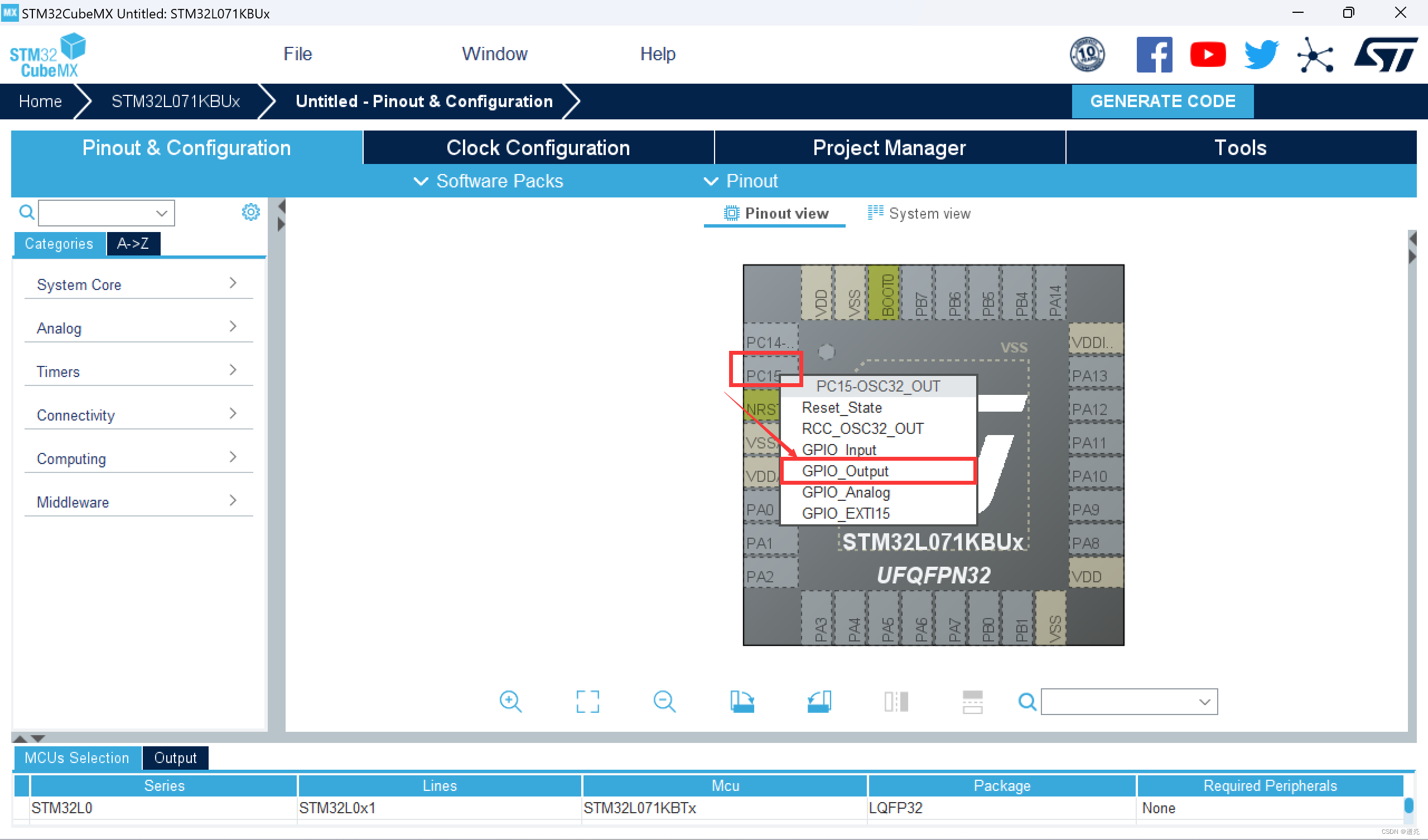Screen dimensions: 1428x840
Task: Click the peripheral search magnifier icon
Action: (26, 213)
